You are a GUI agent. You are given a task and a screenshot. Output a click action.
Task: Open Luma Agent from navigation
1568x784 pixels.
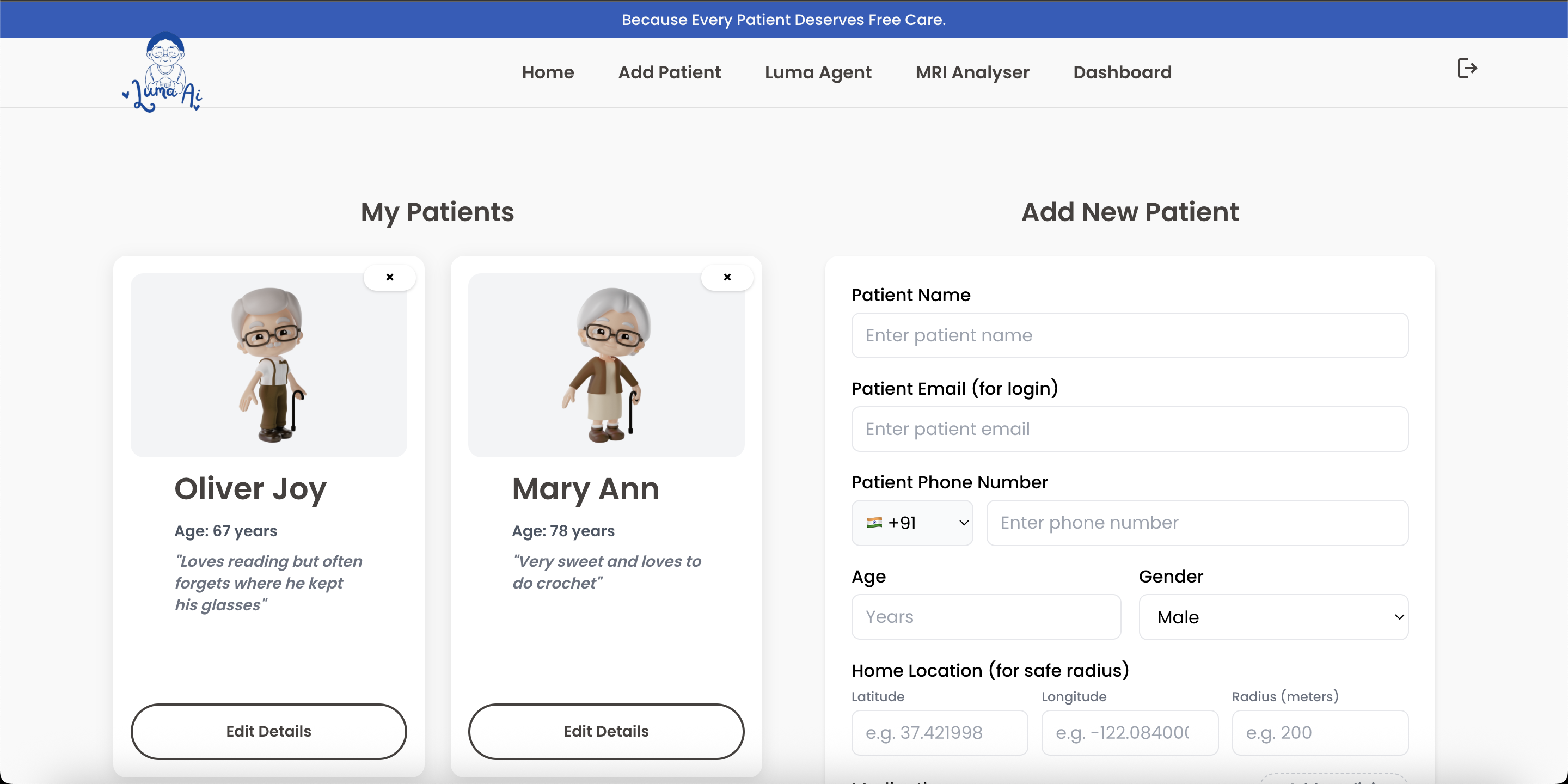[x=817, y=72]
